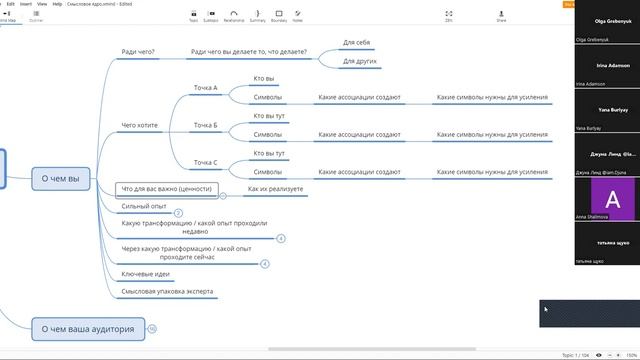Image resolution: width=640 pixels, height=360 pixels.
Task: Select 'Какие символы нужны для усиления' in Точка А row
Action: click(492, 97)
